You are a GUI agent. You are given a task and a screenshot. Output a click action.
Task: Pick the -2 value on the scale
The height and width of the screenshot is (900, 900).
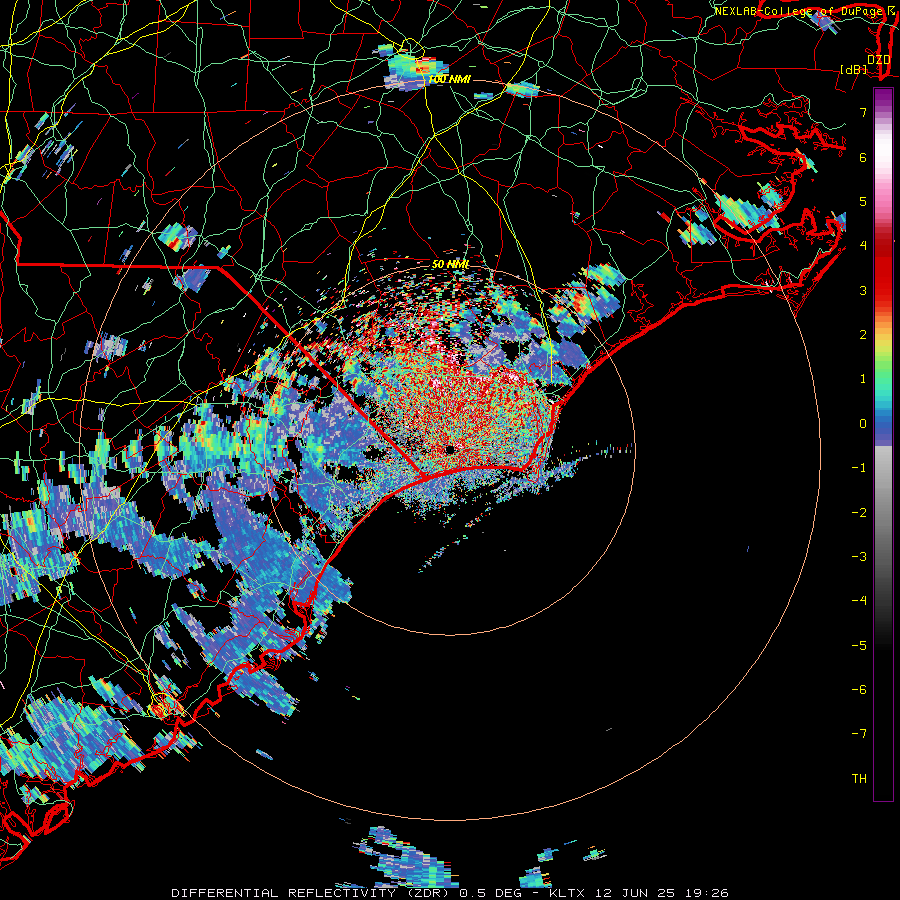point(859,513)
